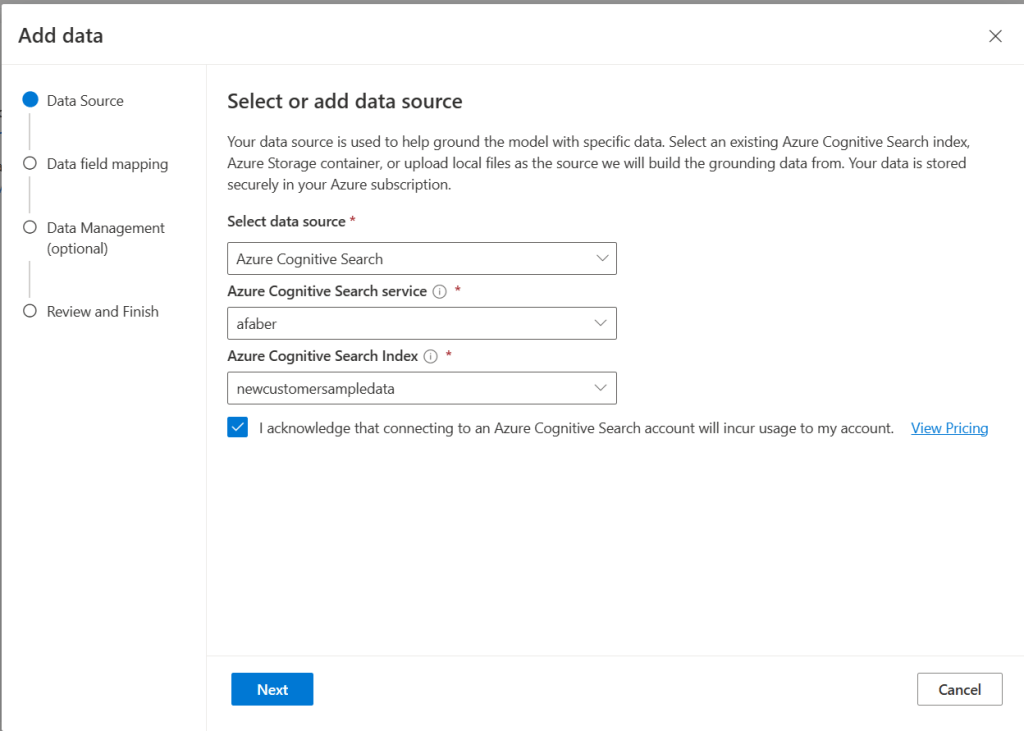Click info icon beside Azure Cognitive Search service
The height and width of the screenshot is (731, 1024).
[438, 291]
